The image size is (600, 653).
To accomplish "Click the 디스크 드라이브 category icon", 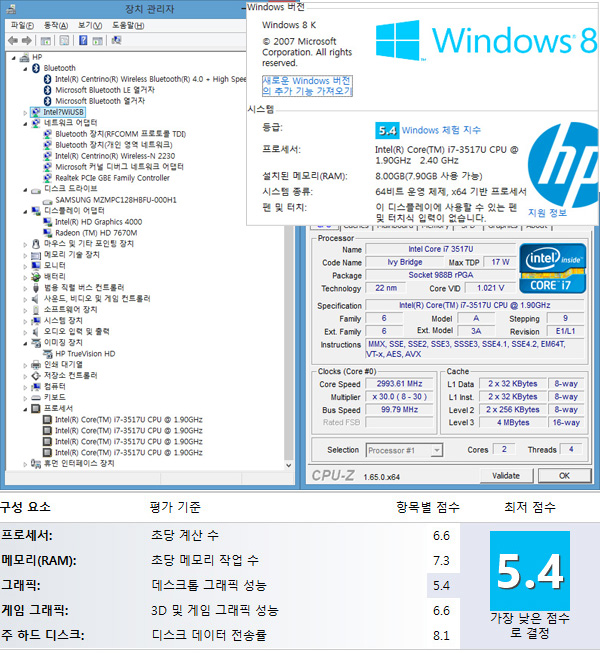I will (x=36, y=189).
